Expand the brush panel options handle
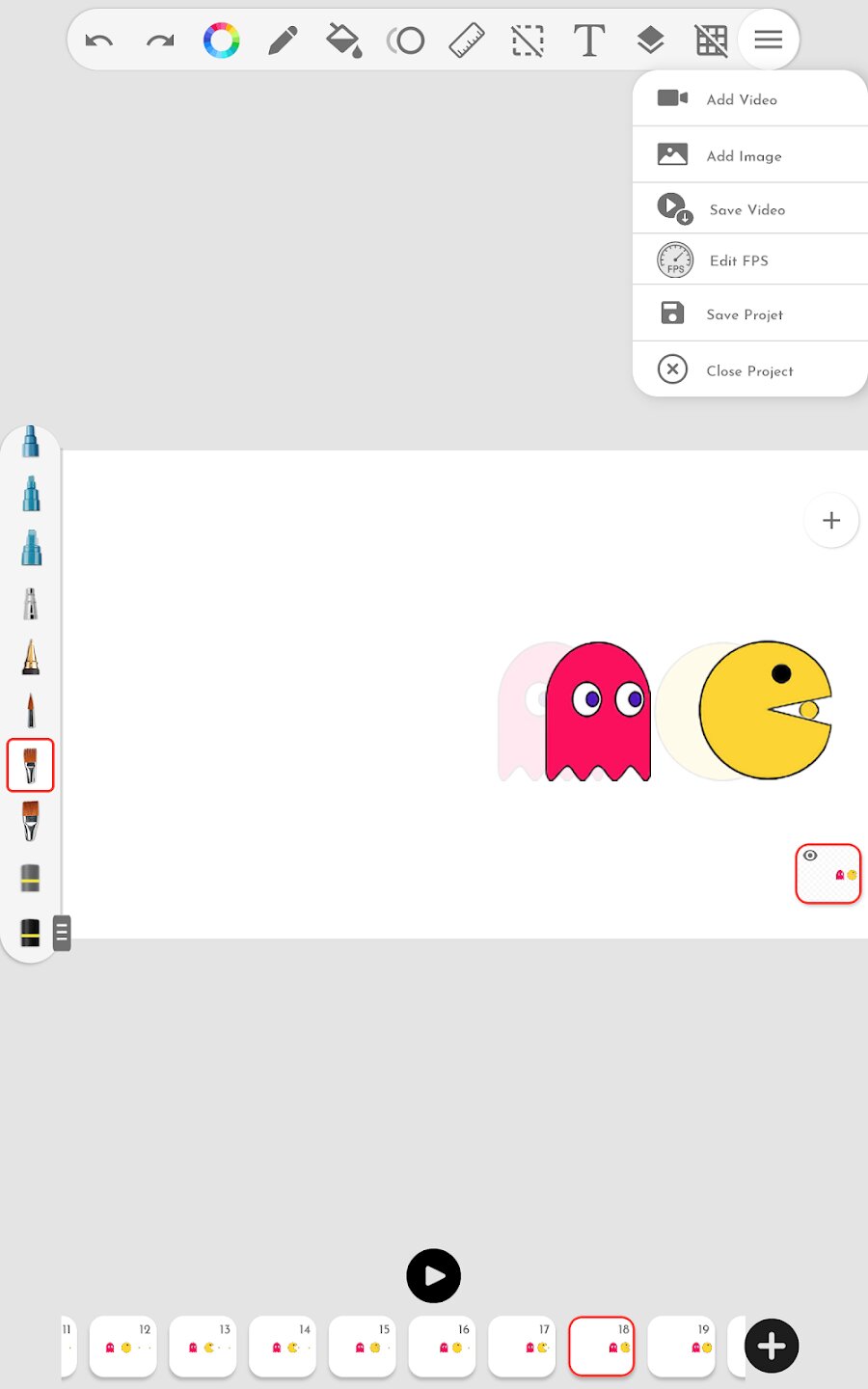 [x=62, y=933]
